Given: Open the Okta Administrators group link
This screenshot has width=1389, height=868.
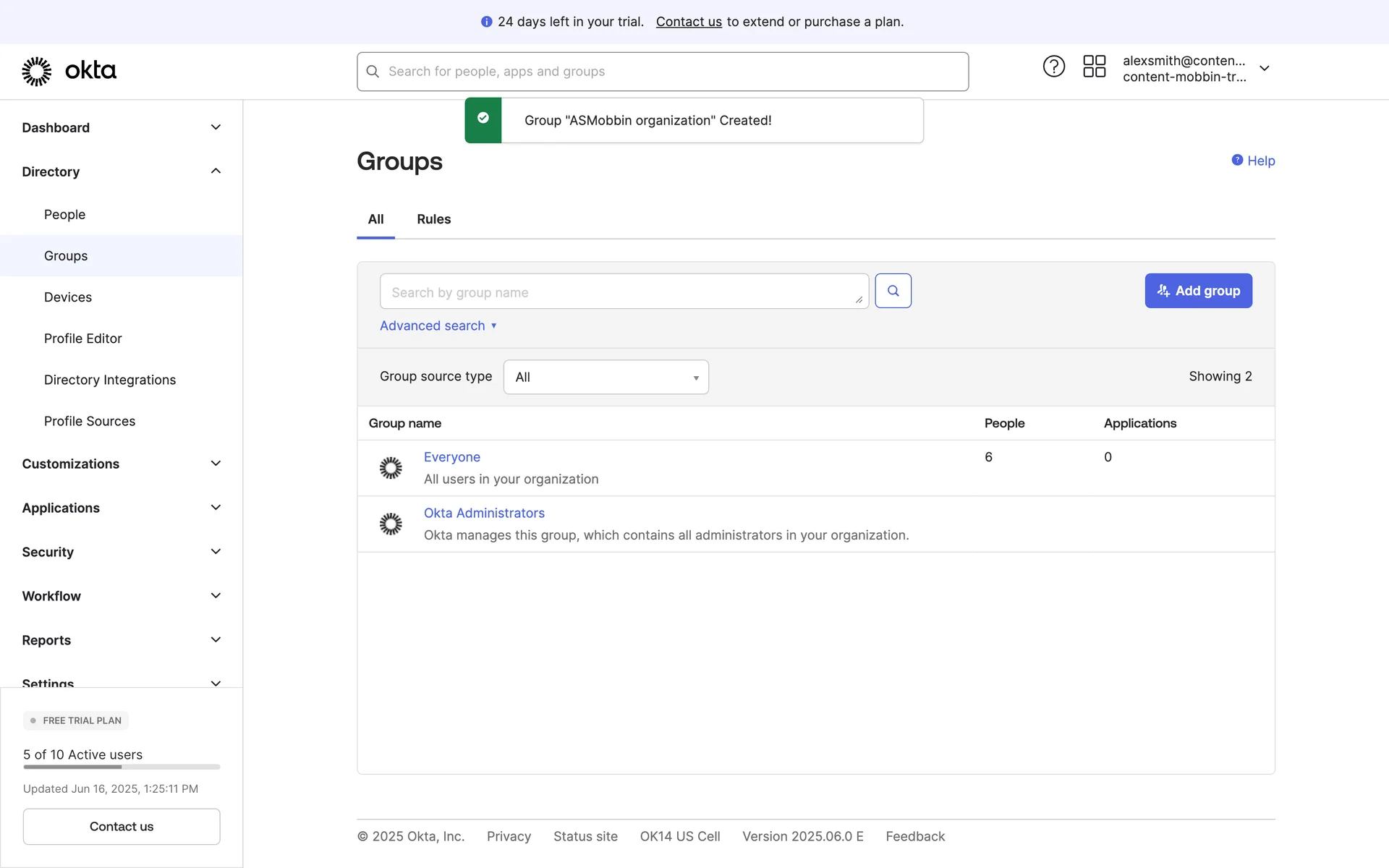Looking at the screenshot, I should click(x=484, y=513).
